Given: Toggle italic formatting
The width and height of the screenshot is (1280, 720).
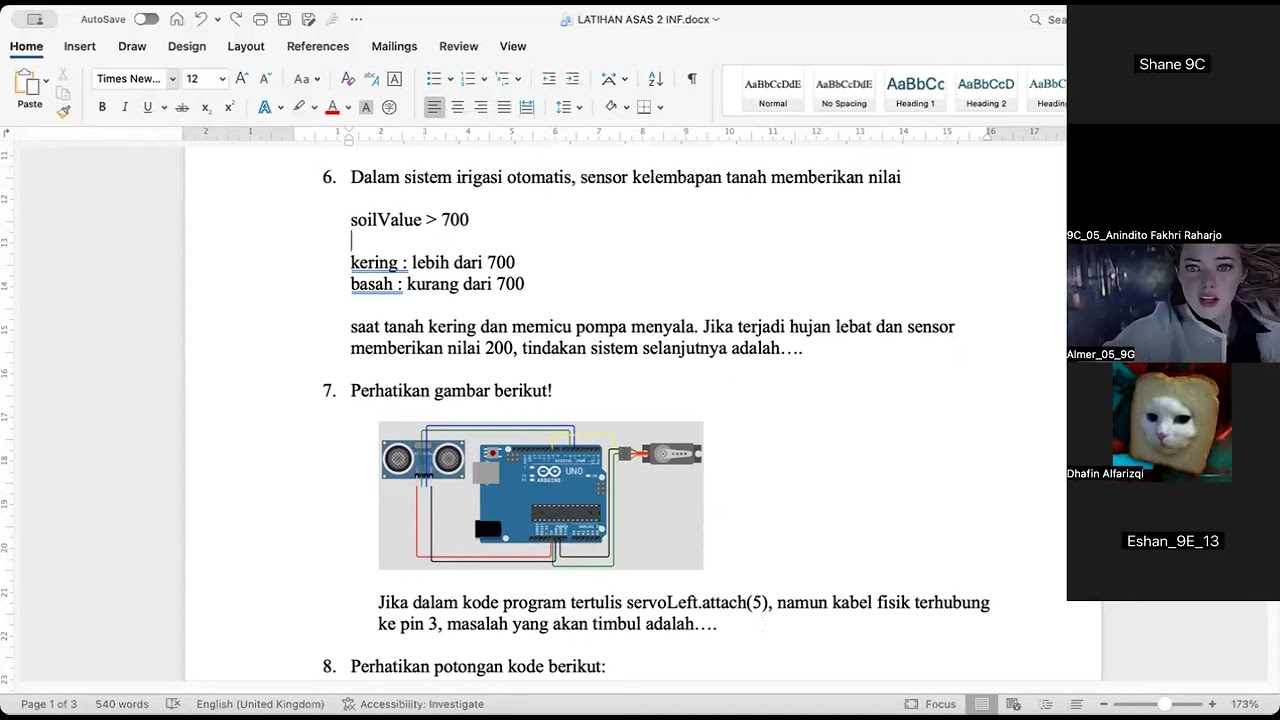Looking at the screenshot, I should tap(125, 107).
